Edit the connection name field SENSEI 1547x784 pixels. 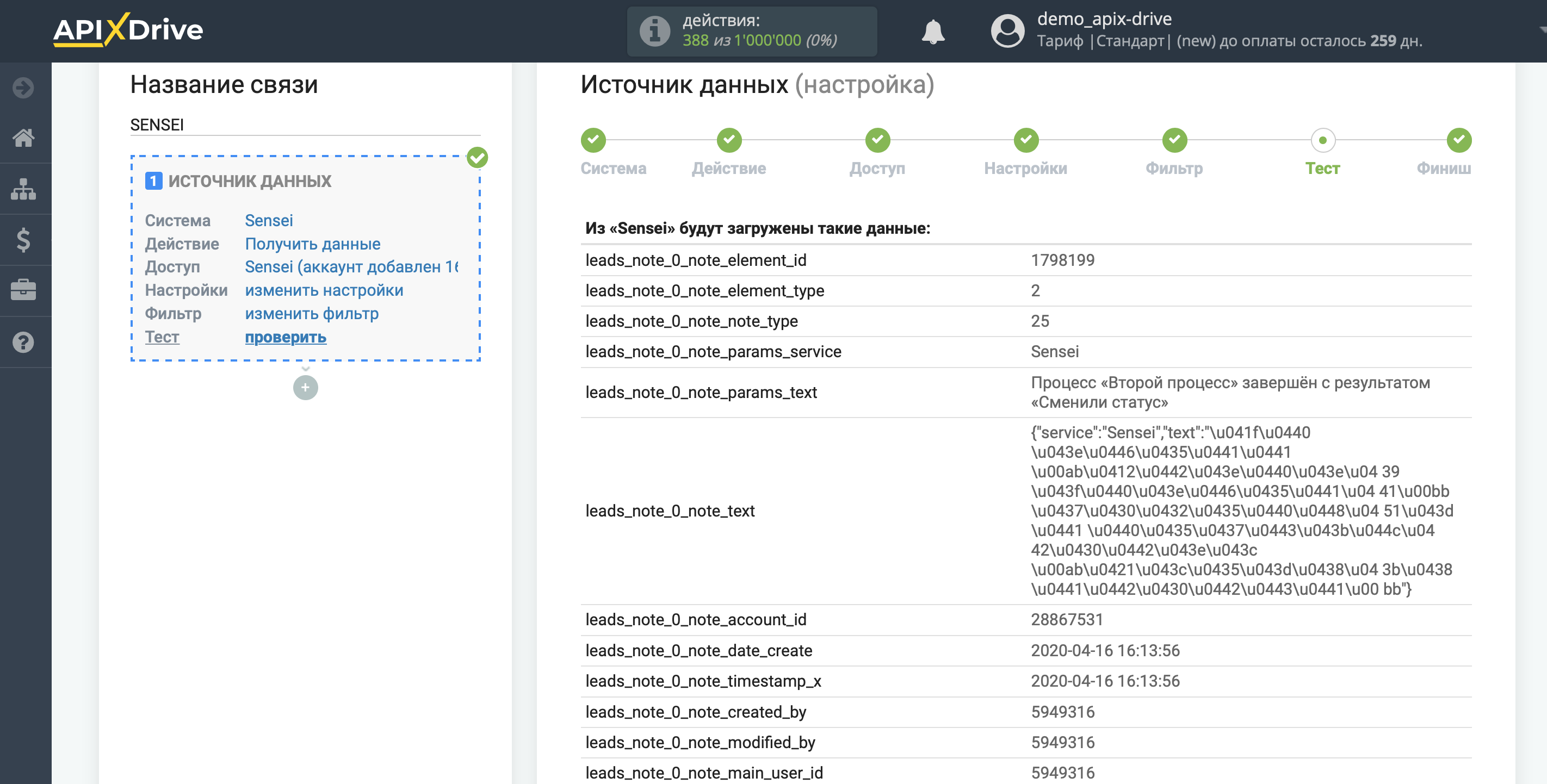point(305,125)
